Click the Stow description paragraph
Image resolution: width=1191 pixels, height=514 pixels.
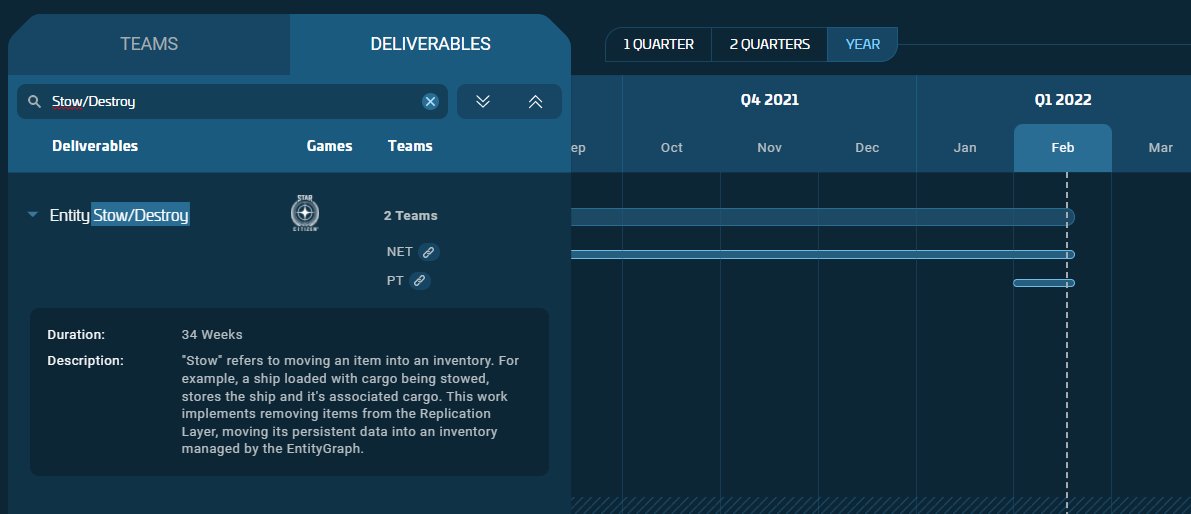pos(350,405)
